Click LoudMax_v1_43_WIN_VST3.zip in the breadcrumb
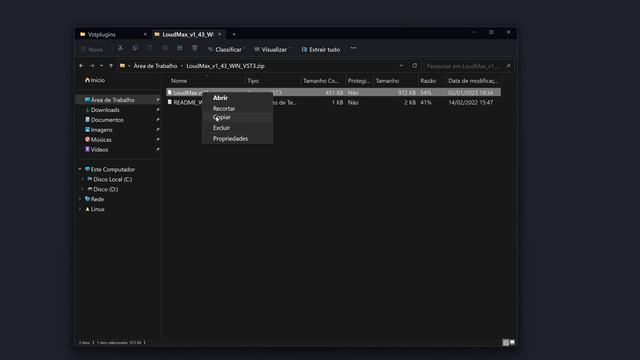Viewport: 640px width, 360px height. [225, 66]
